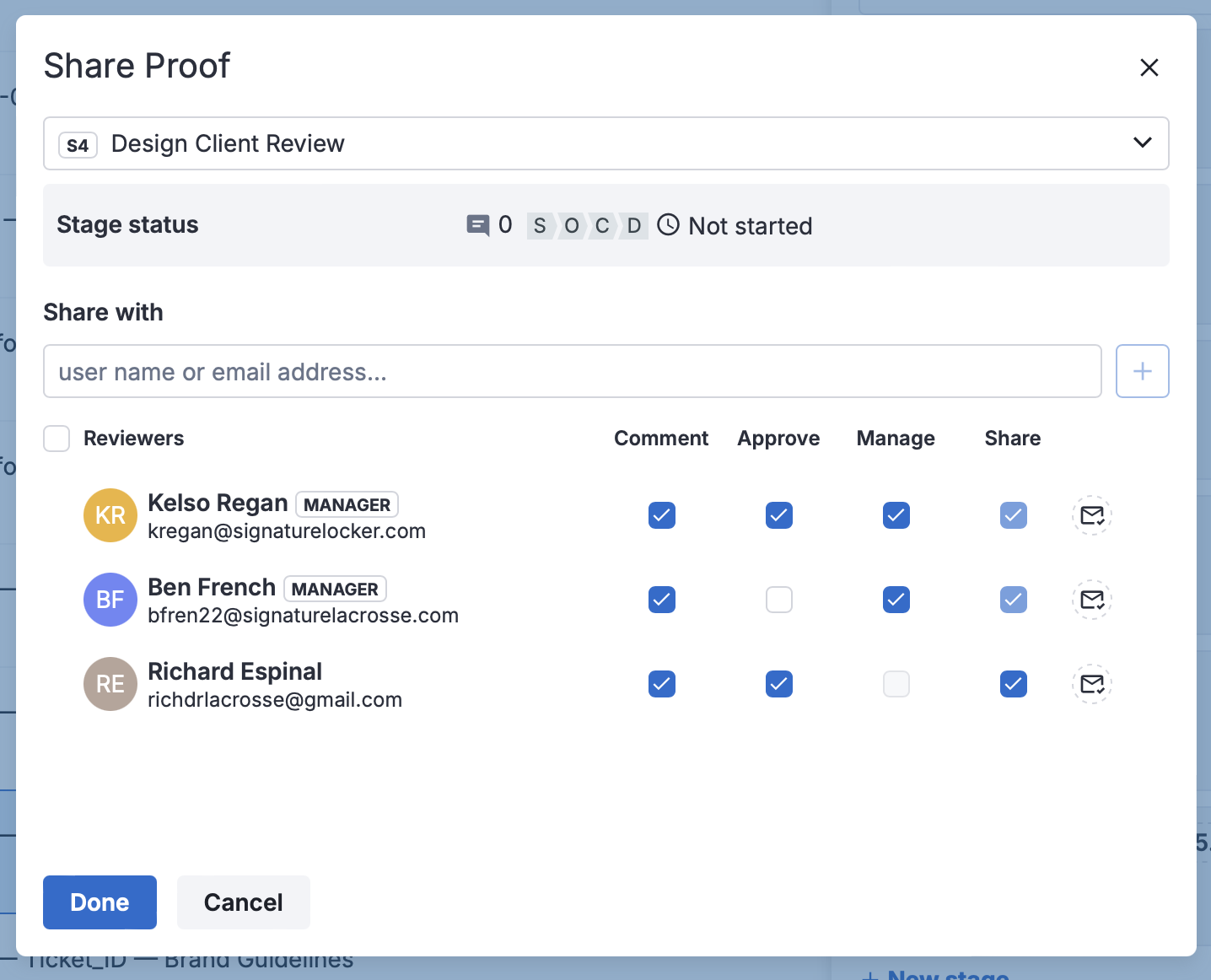
Task: Enable Approve permission for Ben French
Action: pyautogui.click(x=778, y=600)
